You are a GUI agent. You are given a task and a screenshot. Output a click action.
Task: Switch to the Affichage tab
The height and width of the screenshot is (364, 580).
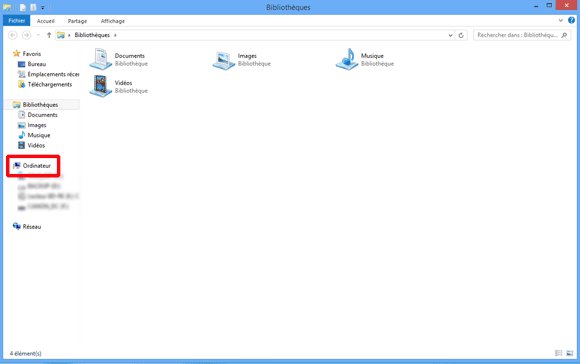pos(113,21)
